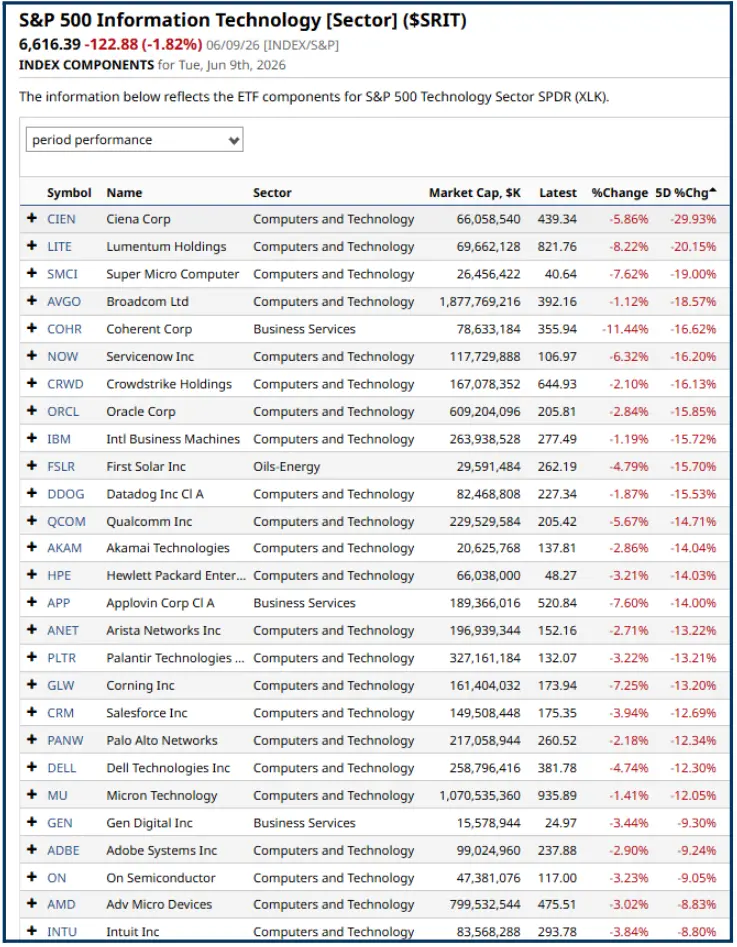Open the CRWD symbol link
Image resolution: width=737 pixels, height=947 pixels.
(65, 384)
